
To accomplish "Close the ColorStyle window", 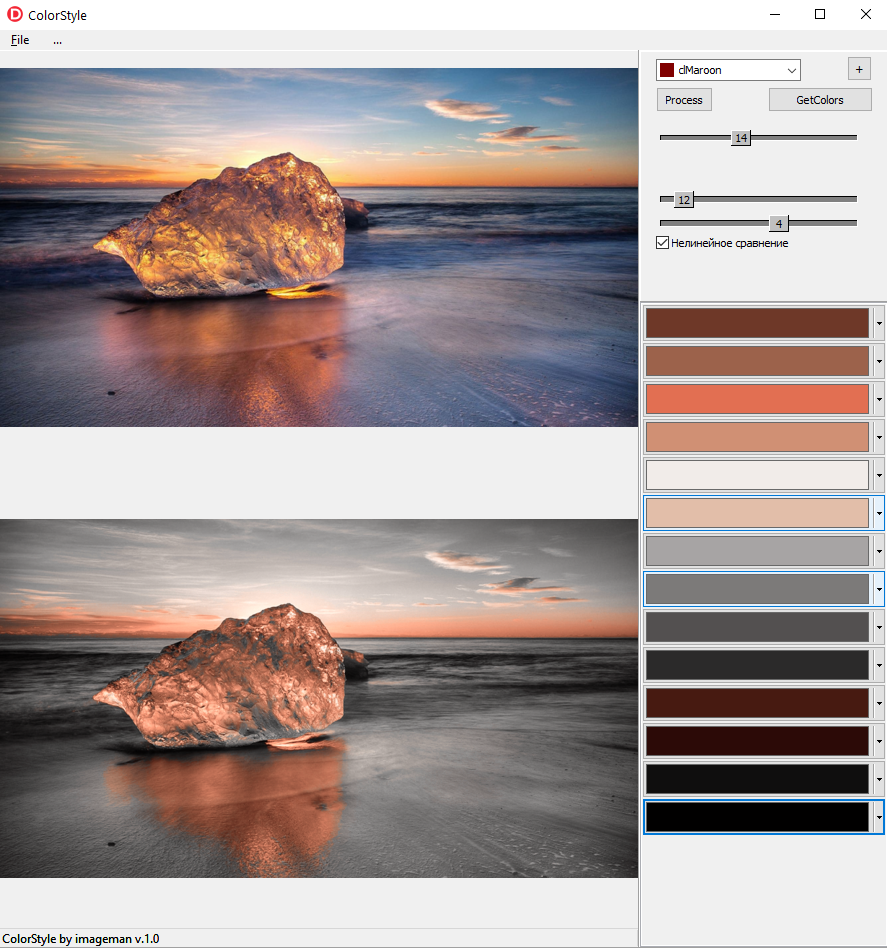I will click(x=865, y=15).
